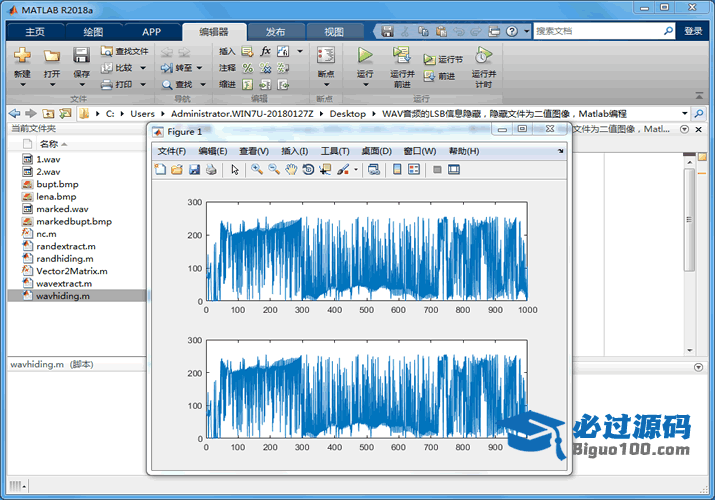Click the smart indent icon
The width and height of the screenshot is (715, 500).
(x=248, y=84)
